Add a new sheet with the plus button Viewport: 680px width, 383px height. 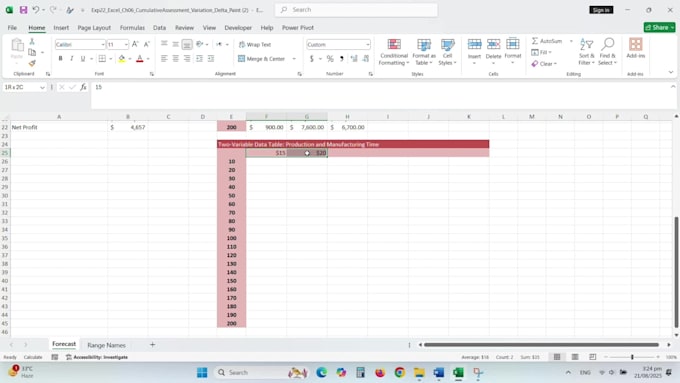[152, 344]
